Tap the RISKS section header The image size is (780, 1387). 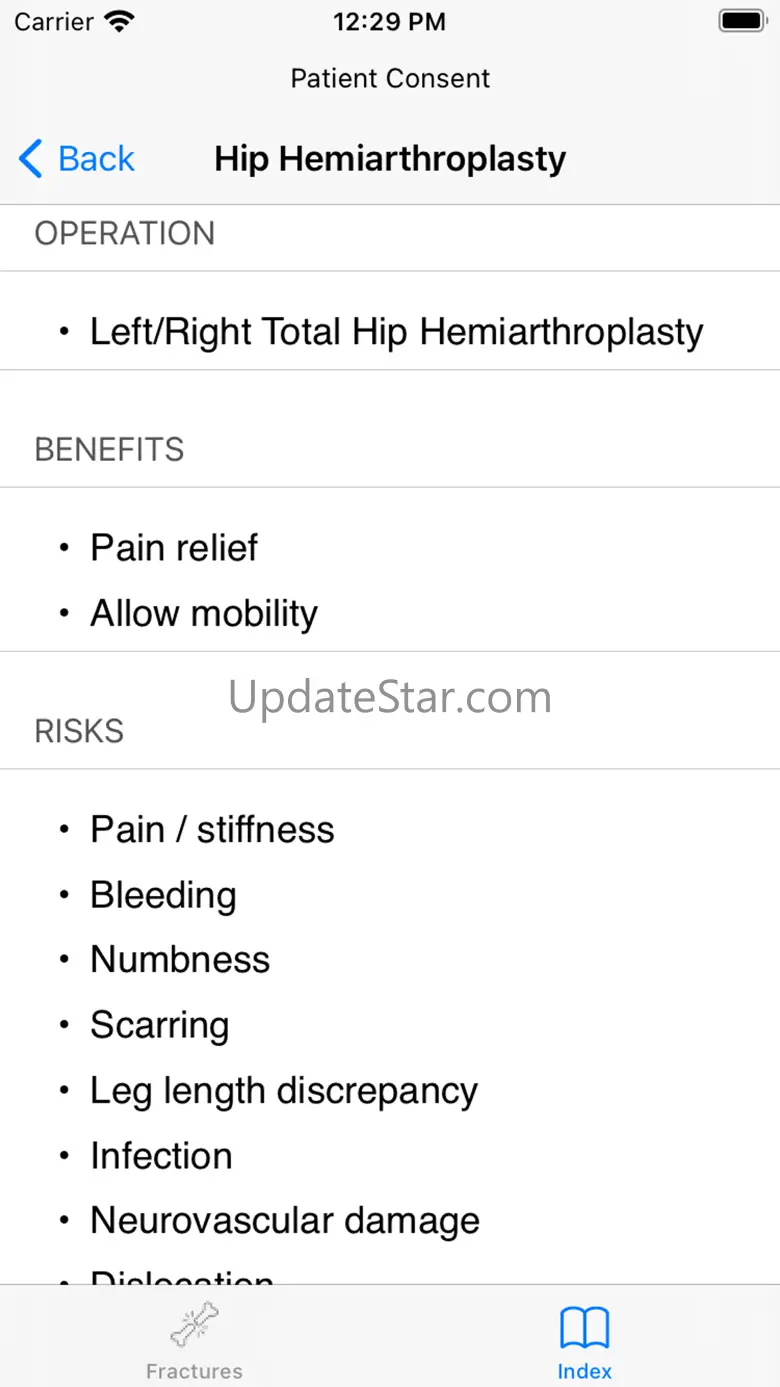point(80,731)
